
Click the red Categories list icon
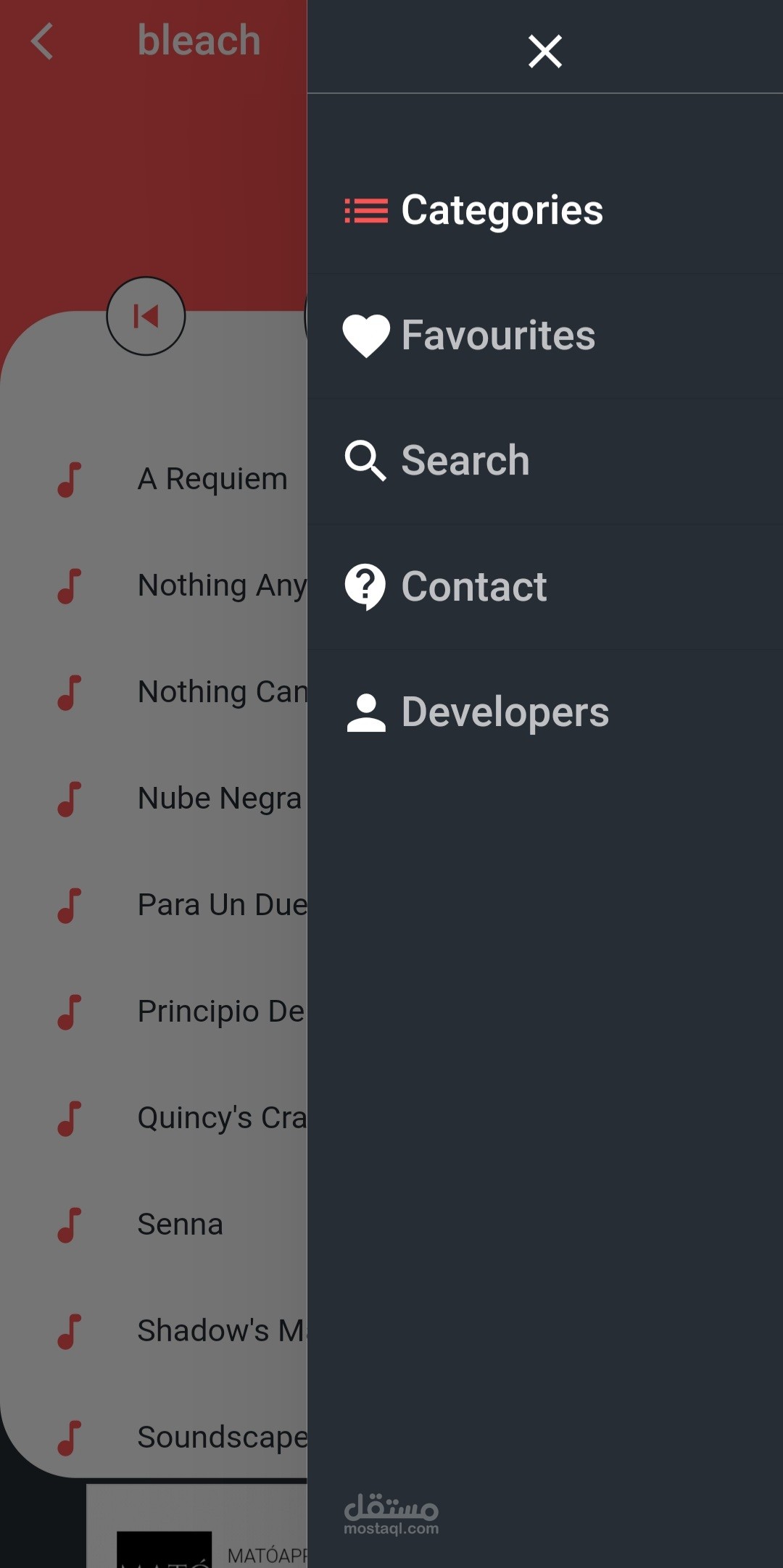click(365, 211)
